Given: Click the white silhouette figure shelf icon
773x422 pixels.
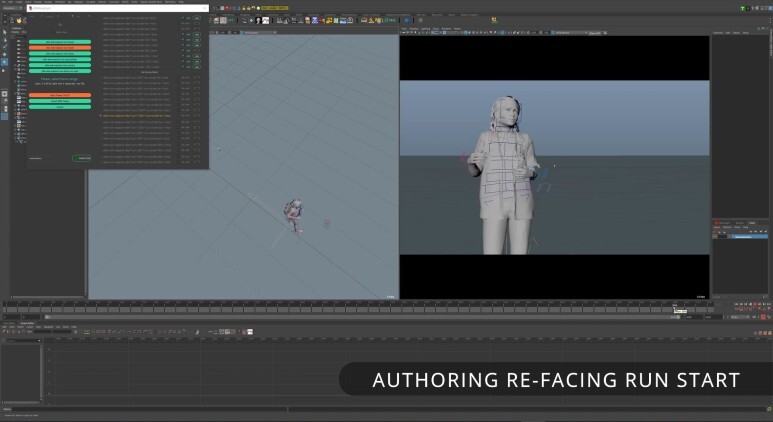Looking at the screenshot, I should [x=258, y=20].
